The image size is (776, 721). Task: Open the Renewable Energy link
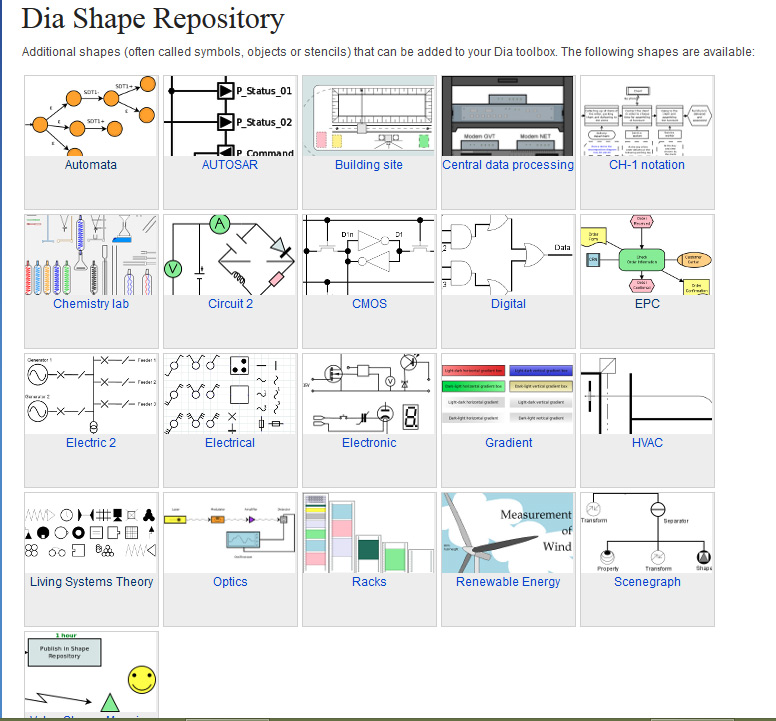[x=508, y=582]
